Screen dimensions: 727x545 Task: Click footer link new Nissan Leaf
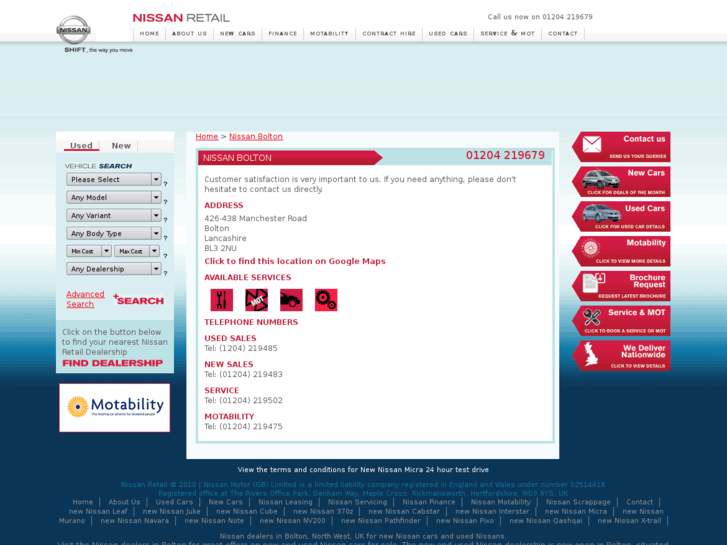(98, 511)
